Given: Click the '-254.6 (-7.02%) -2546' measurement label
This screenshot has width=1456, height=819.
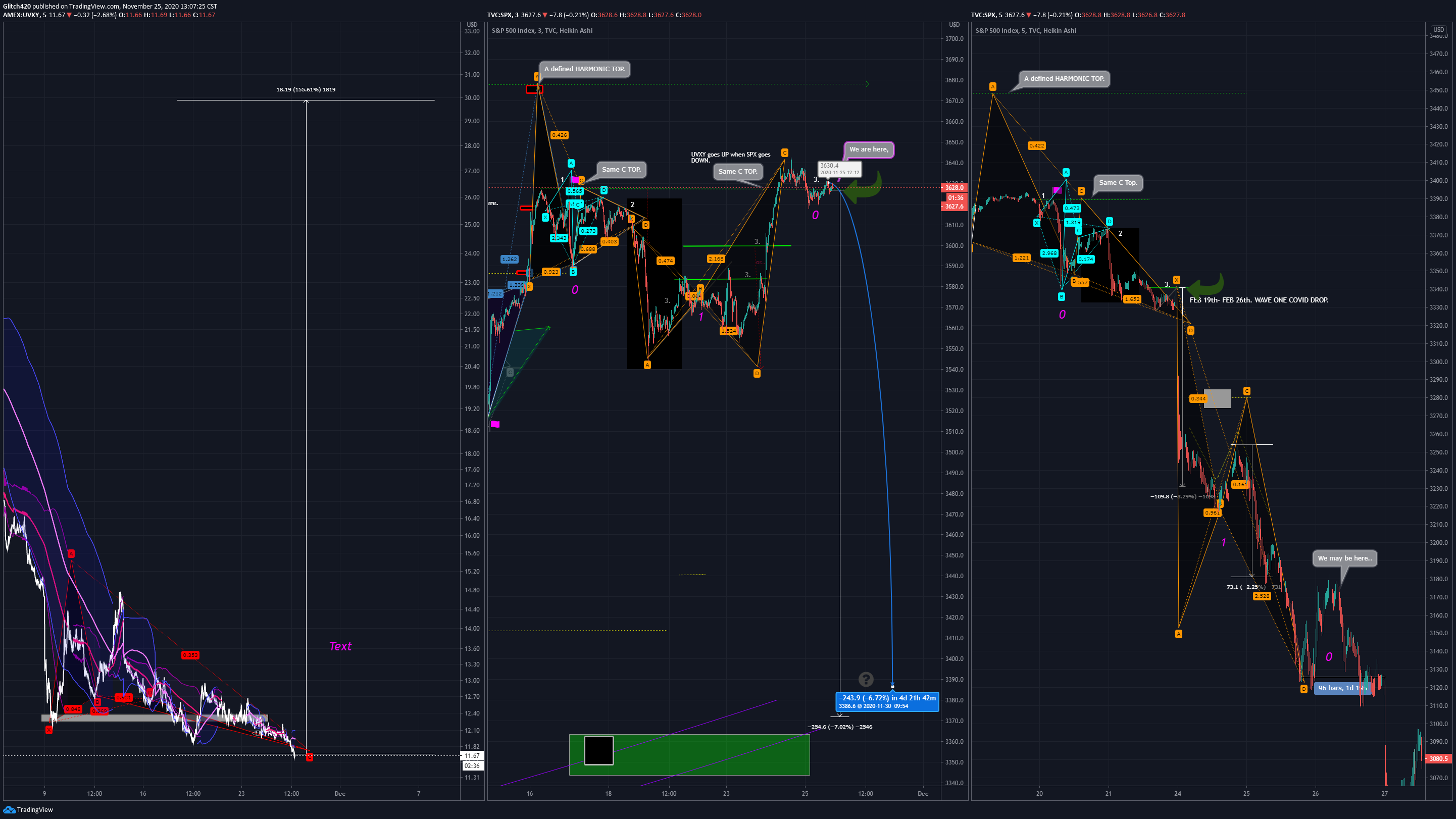Looking at the screenshot, I should 840,727.
